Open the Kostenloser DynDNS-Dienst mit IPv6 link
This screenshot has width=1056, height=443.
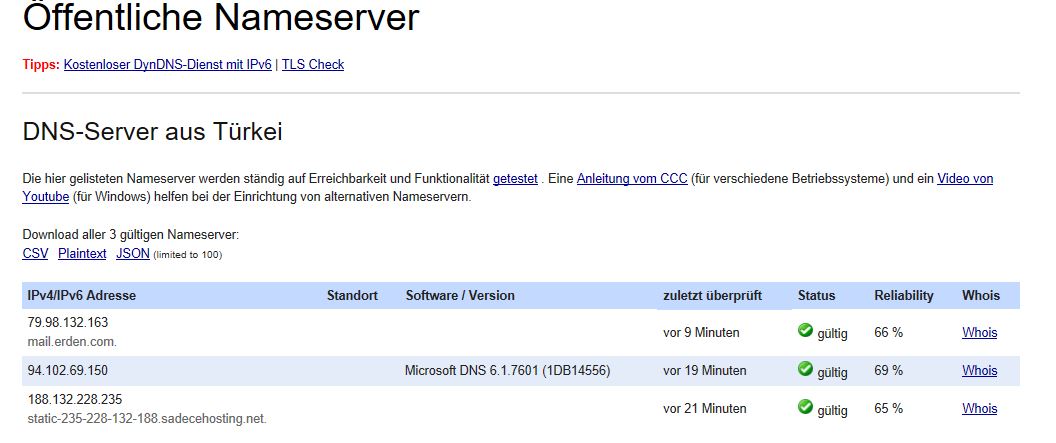168,65
